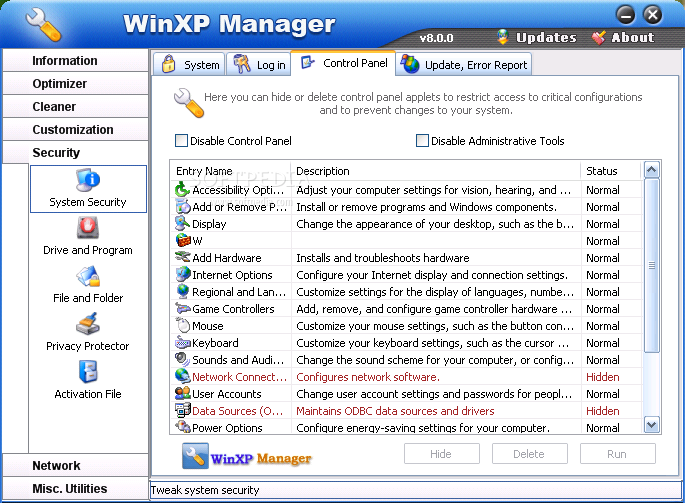Click the Normal status for Mouse
The image size is (685, 503).
602,326
